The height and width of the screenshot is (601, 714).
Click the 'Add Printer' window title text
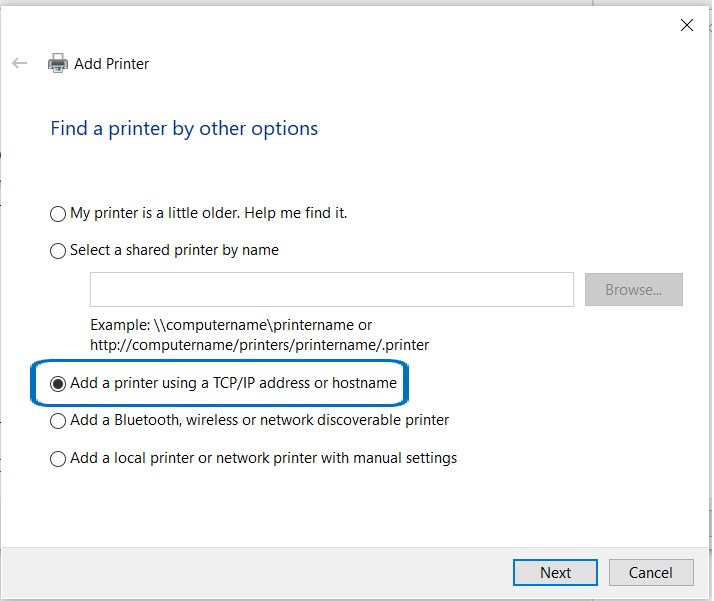112,64
